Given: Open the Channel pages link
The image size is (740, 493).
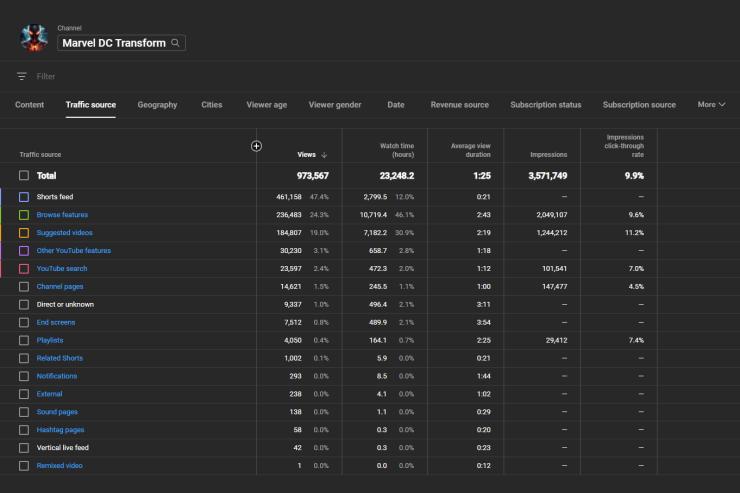Looking at the screenshot, I should [60, 286].
